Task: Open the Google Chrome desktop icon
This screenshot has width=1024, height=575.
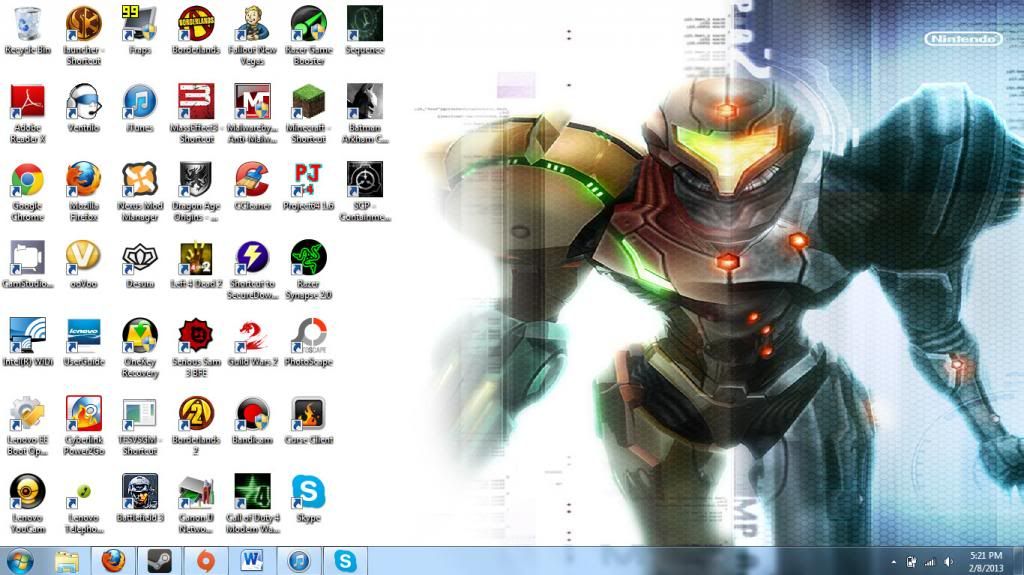Action: pos(27,179)
